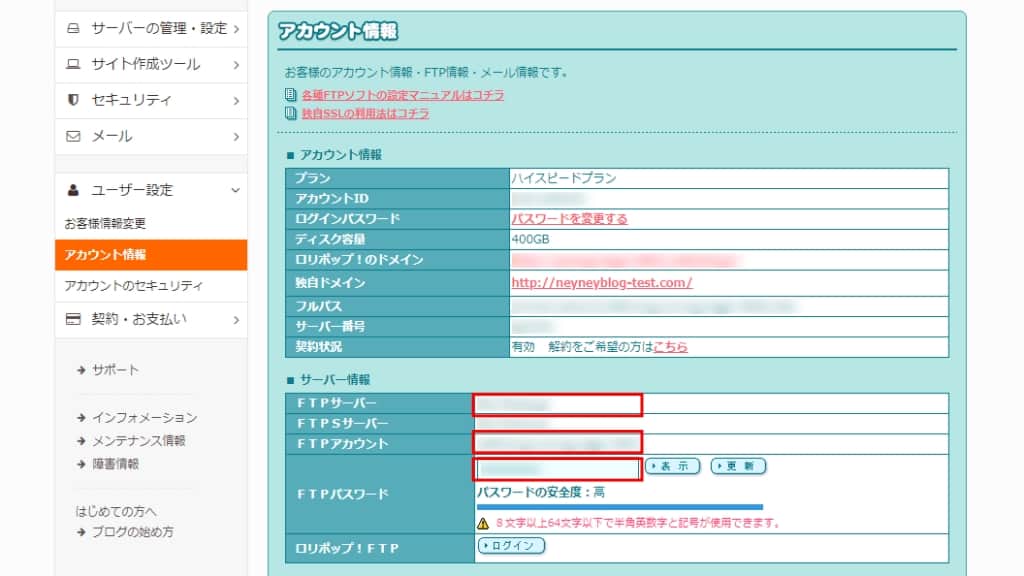This screenshot has width=1024, height=576.
Task: Open インフォメーション from the sidebar
Action: pyautogui.click(x=144, y=418)
